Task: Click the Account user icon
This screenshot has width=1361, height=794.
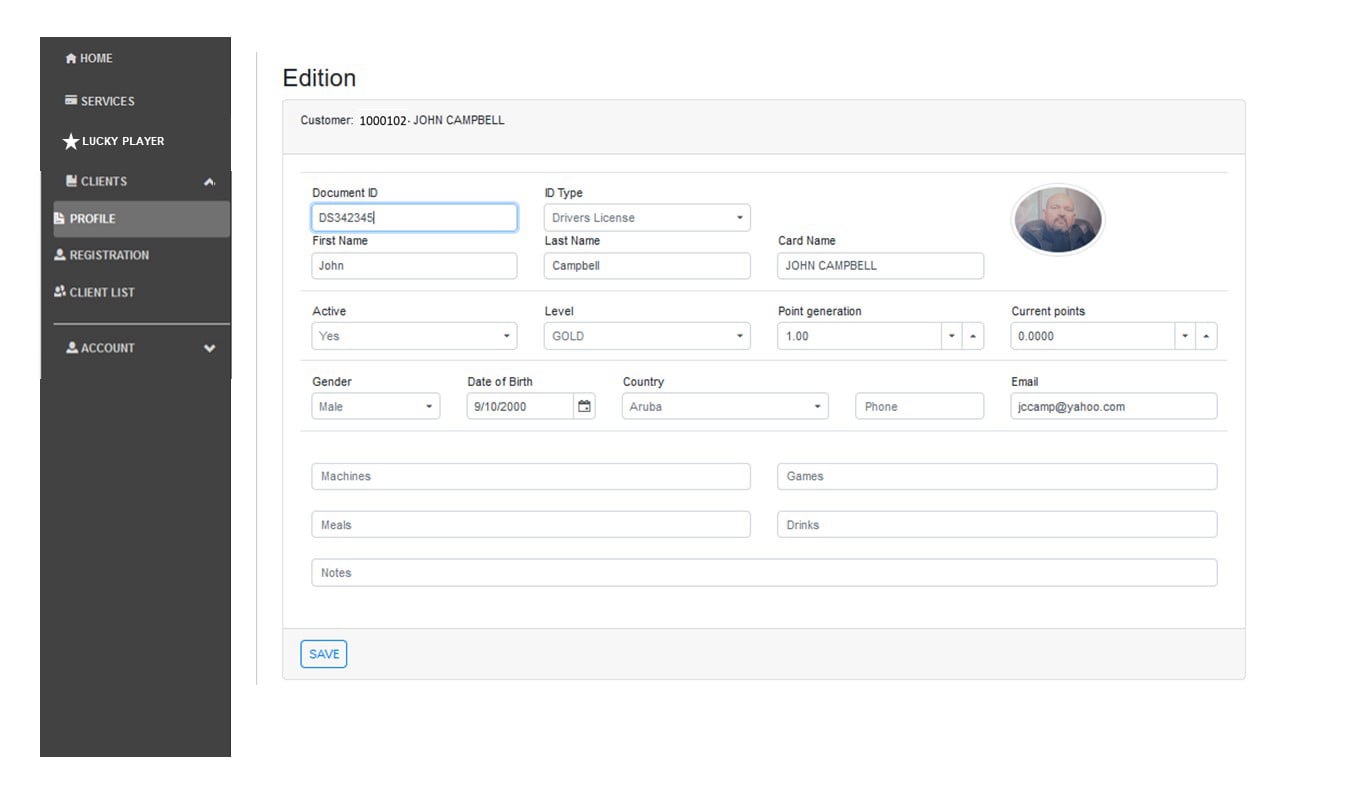Action: tap(72, 348)
